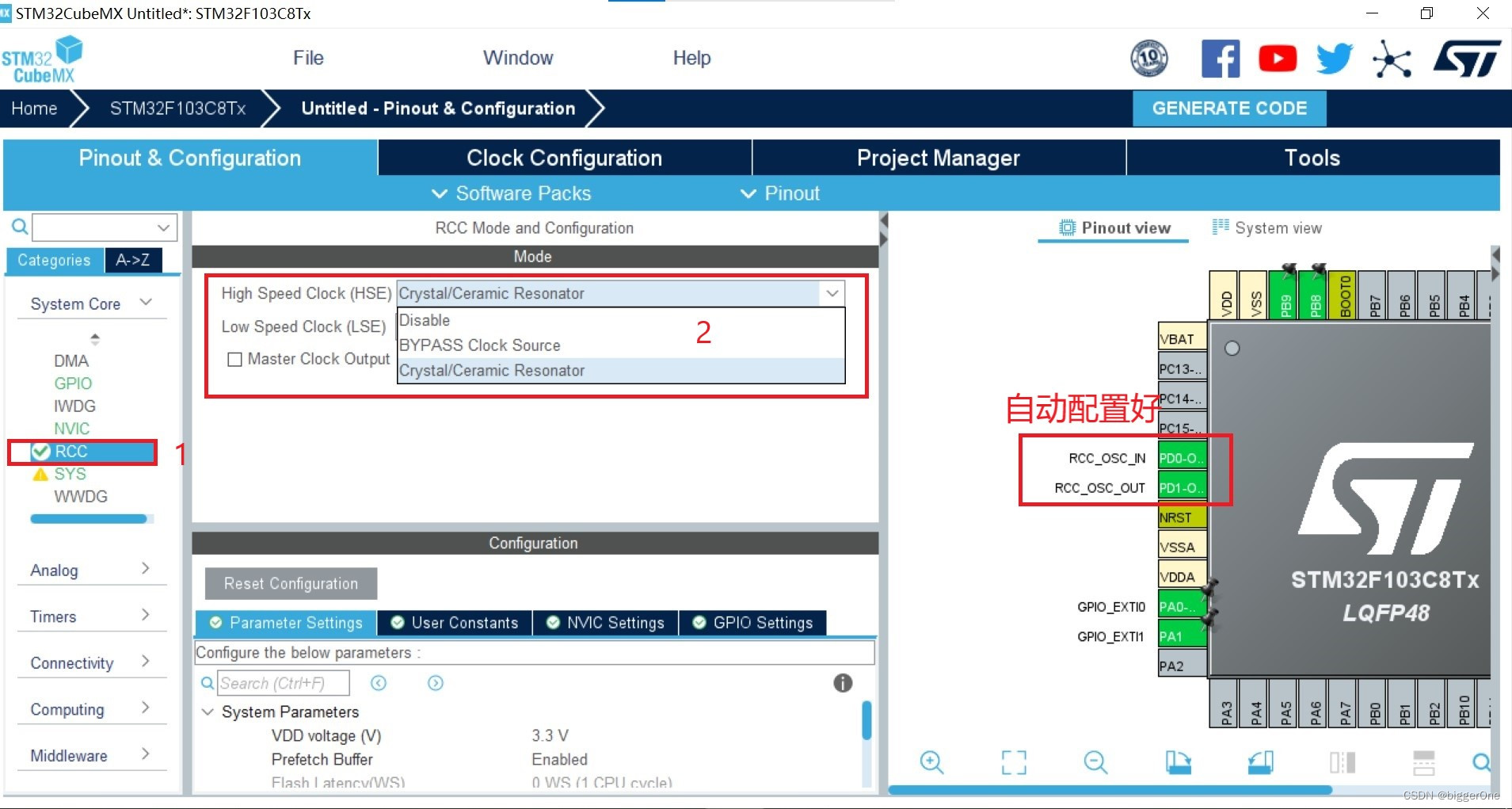Open the Window menu
Viewport: 1512px width, 809px height.
518,58
